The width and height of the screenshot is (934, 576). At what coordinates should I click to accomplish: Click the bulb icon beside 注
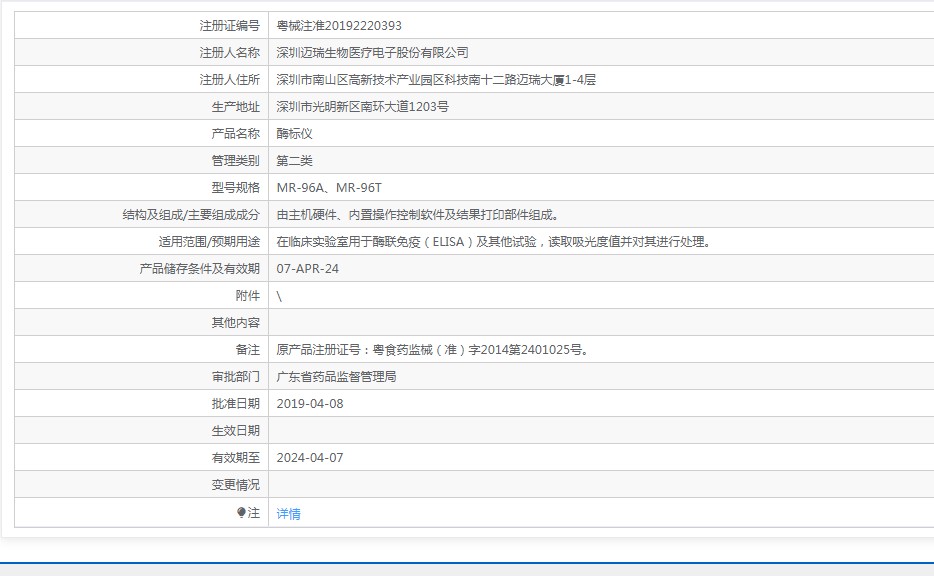point(241,512)
